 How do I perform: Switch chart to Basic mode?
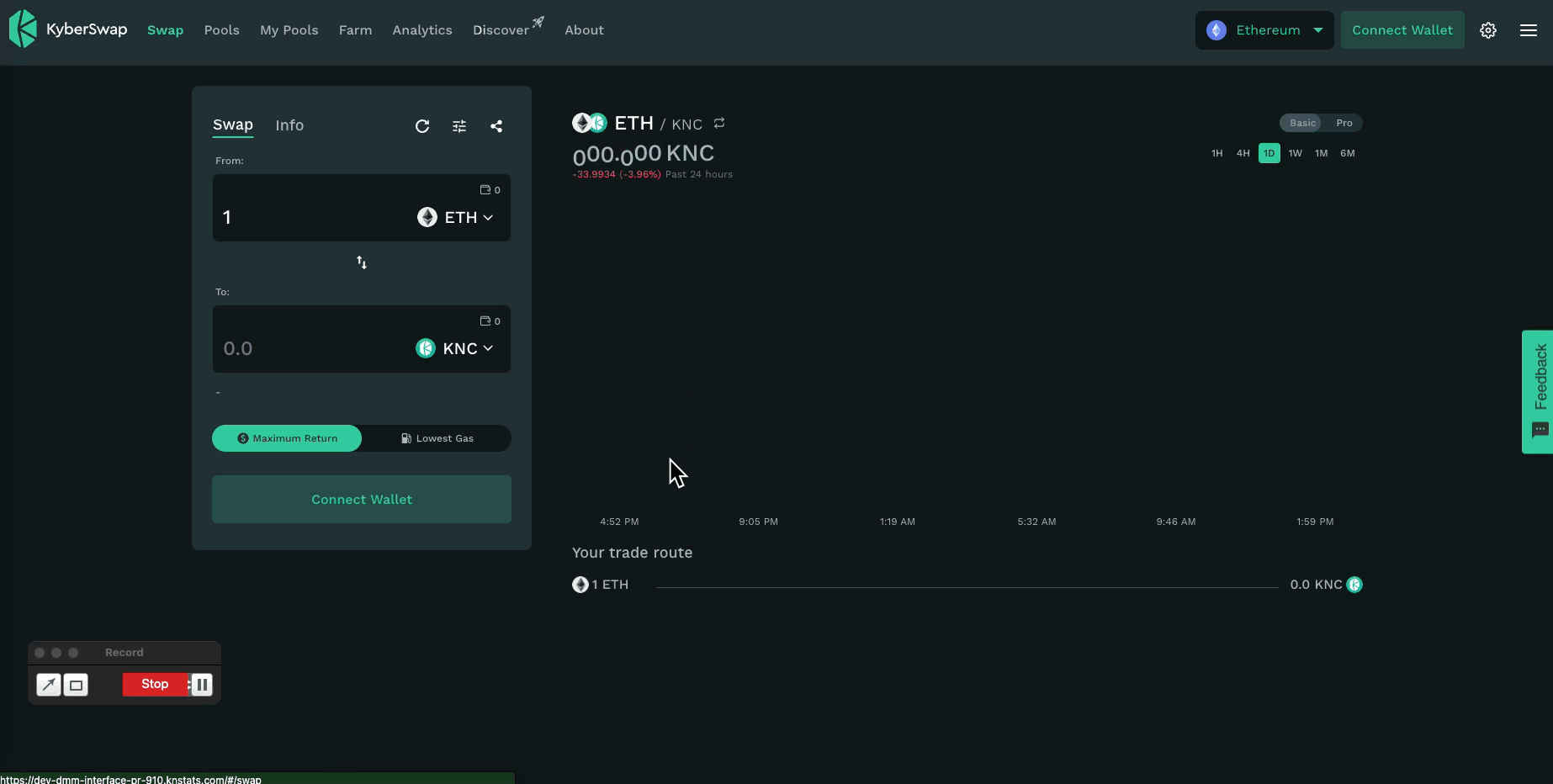click(x=1301, y=123)
